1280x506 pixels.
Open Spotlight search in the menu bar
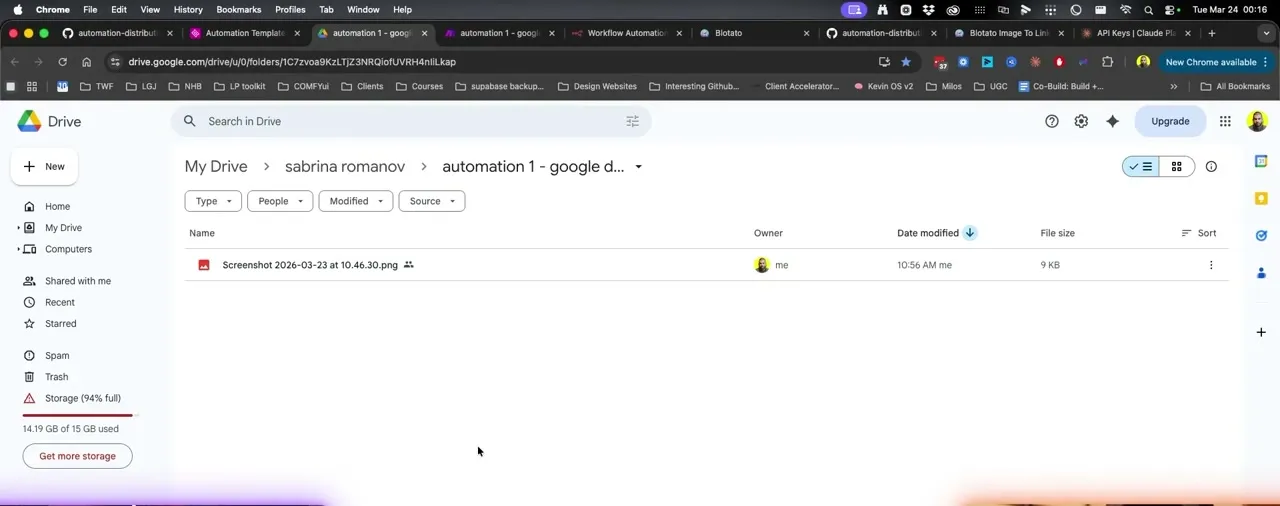(x=1148, y=10)
